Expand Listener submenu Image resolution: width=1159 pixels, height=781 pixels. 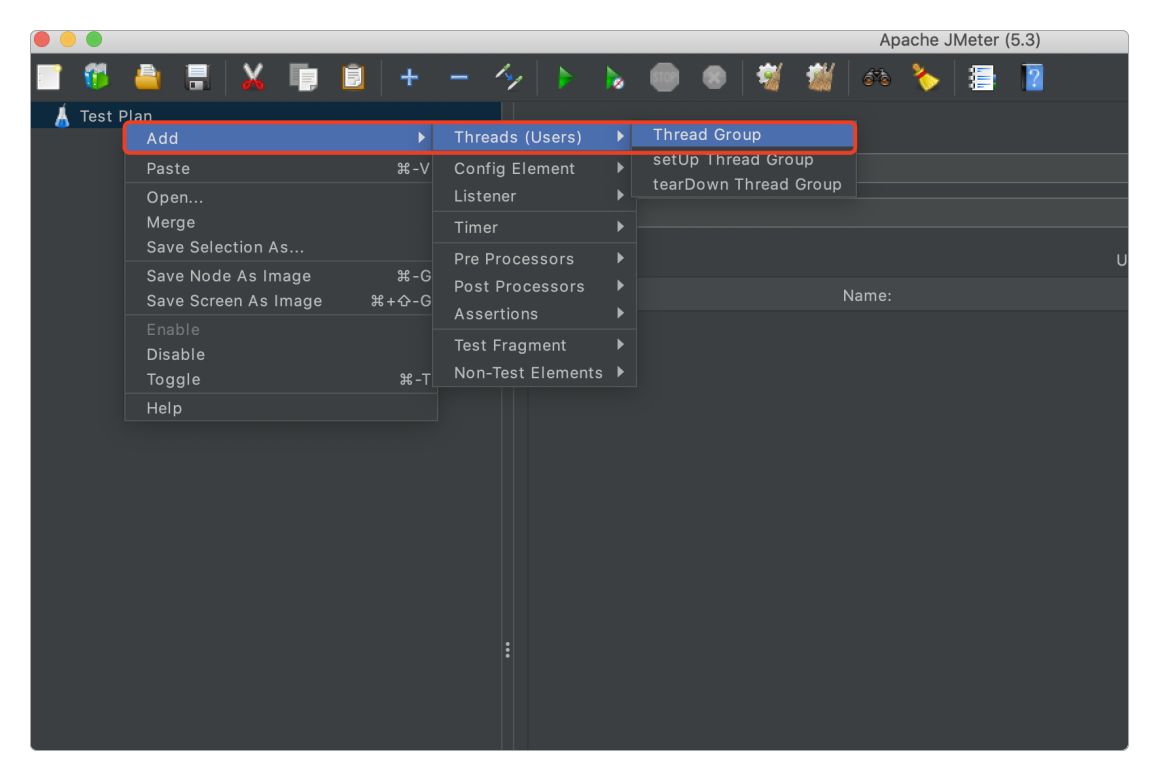[x=534, y=197]
